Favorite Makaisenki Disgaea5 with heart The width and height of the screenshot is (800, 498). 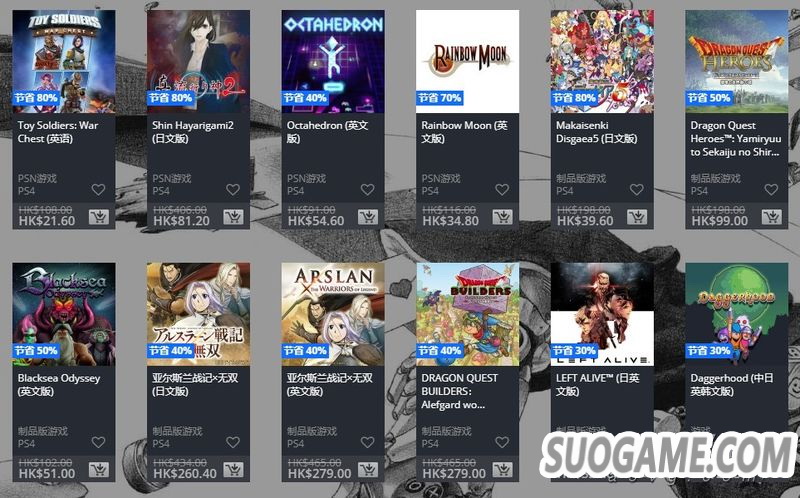pos(637,189)
